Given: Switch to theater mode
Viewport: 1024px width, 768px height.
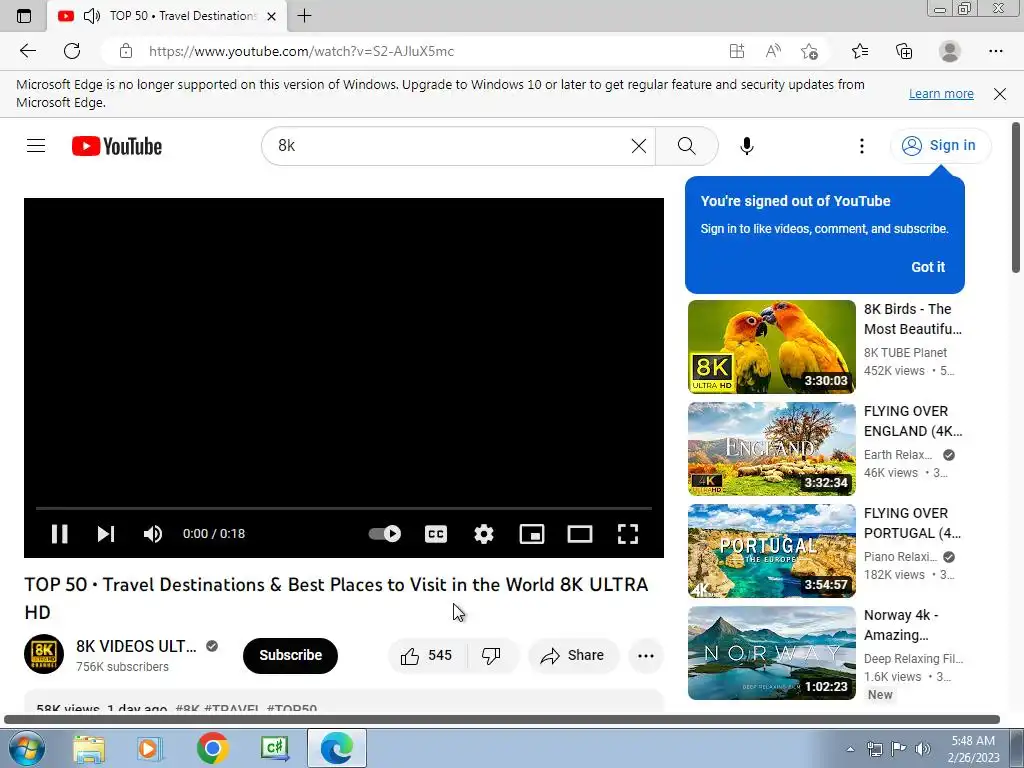Looking at the screenshot, I should point(580,534).
